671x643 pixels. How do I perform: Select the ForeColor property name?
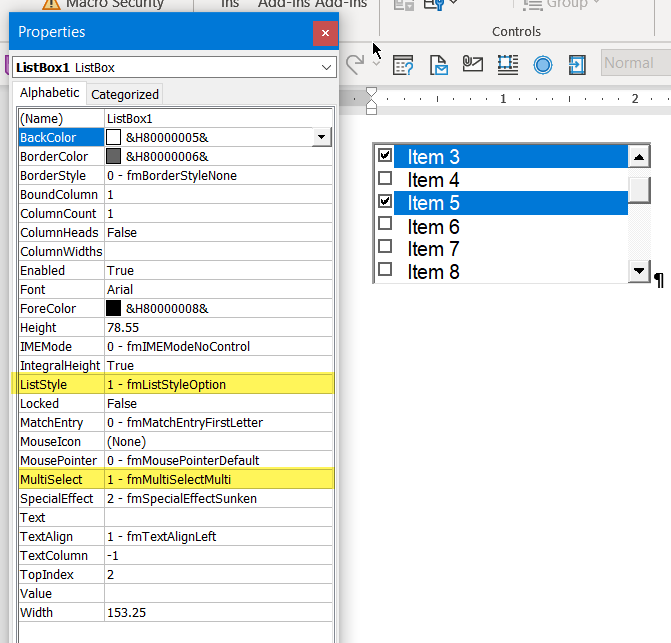(x=61, y=308)
